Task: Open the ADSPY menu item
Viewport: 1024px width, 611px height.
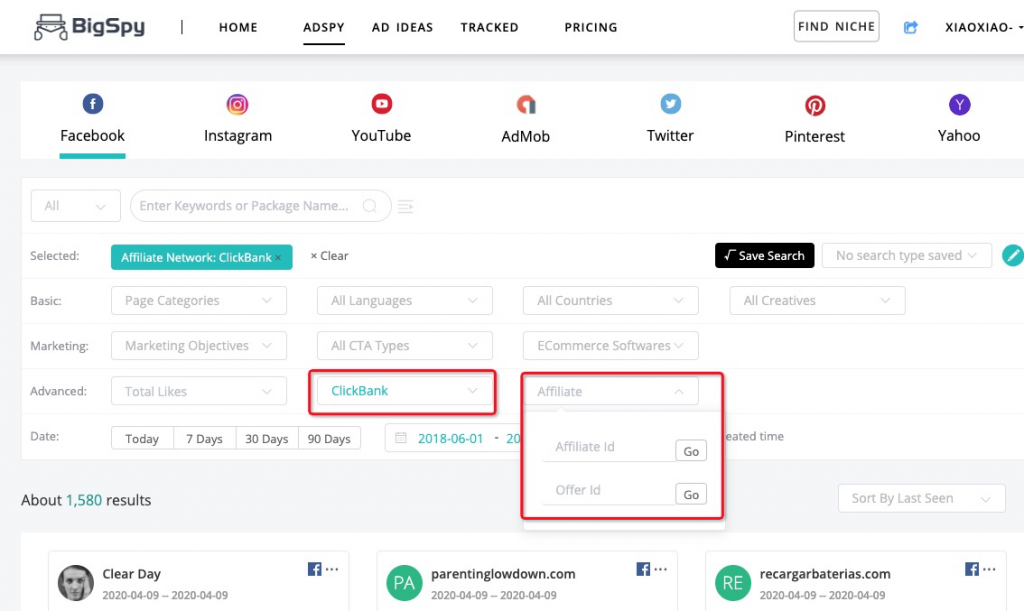Action: pyautogui.click(x=324, y=27)
